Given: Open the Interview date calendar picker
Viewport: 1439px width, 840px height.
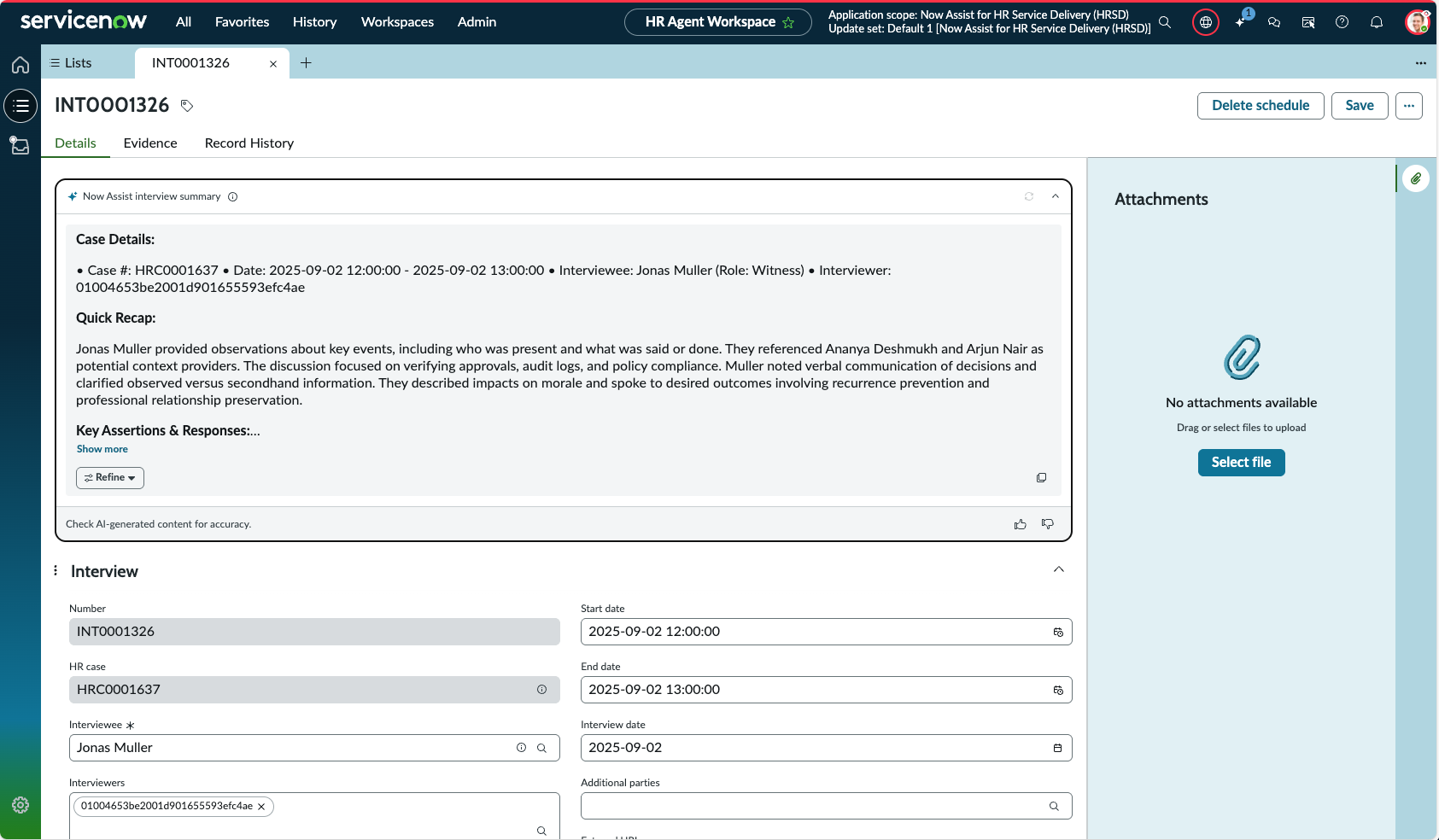Looking at the screenshot, I should (x=1058, y=748).
